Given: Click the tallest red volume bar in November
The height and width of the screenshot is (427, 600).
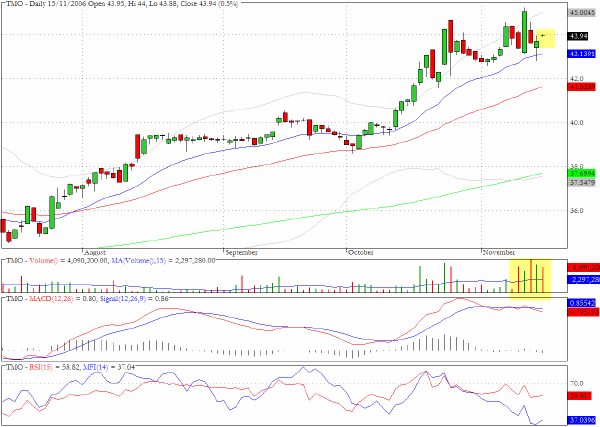Looking at the screenshot, I should point(531,276).
